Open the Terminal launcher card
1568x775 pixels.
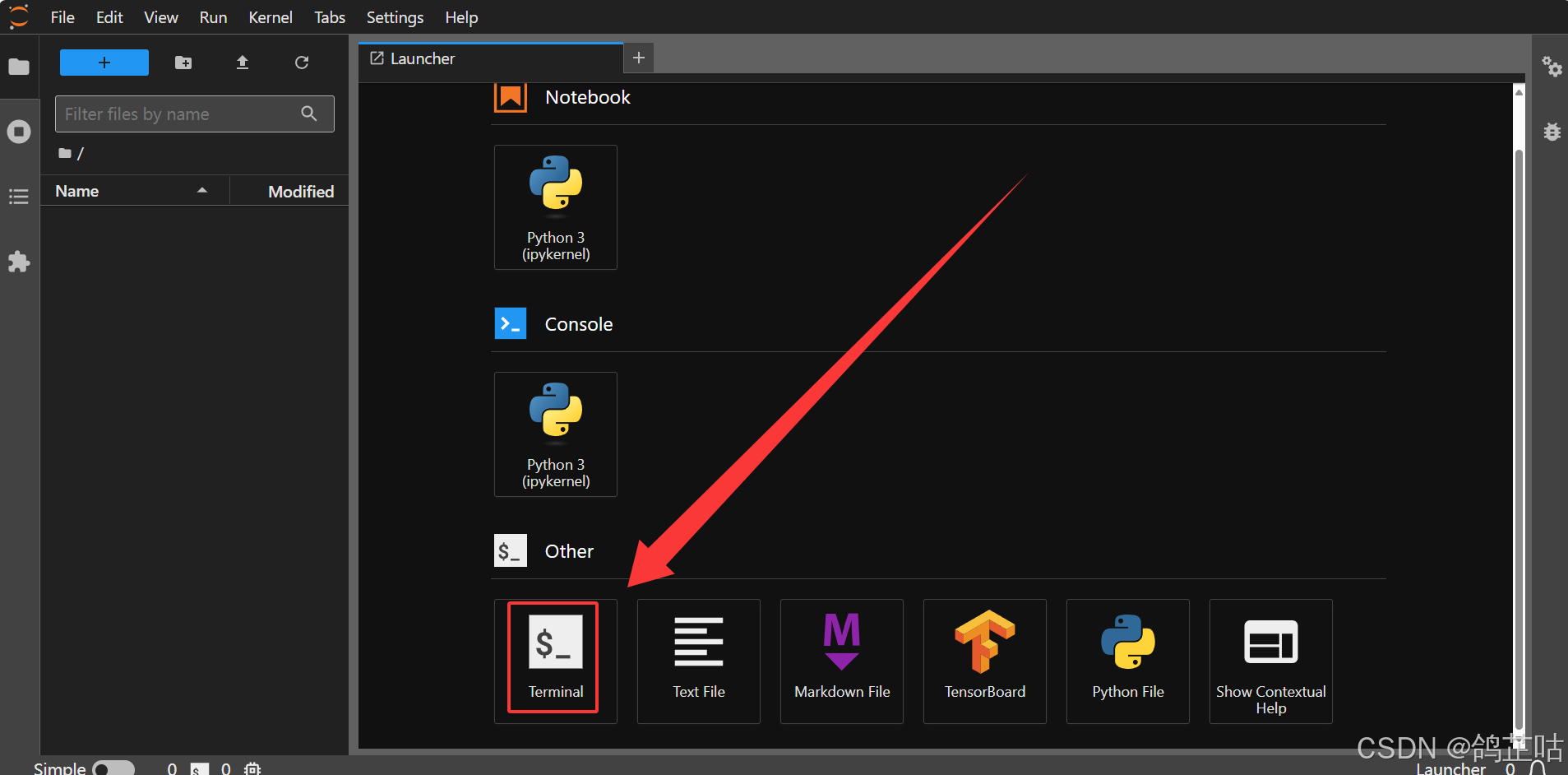555,660
